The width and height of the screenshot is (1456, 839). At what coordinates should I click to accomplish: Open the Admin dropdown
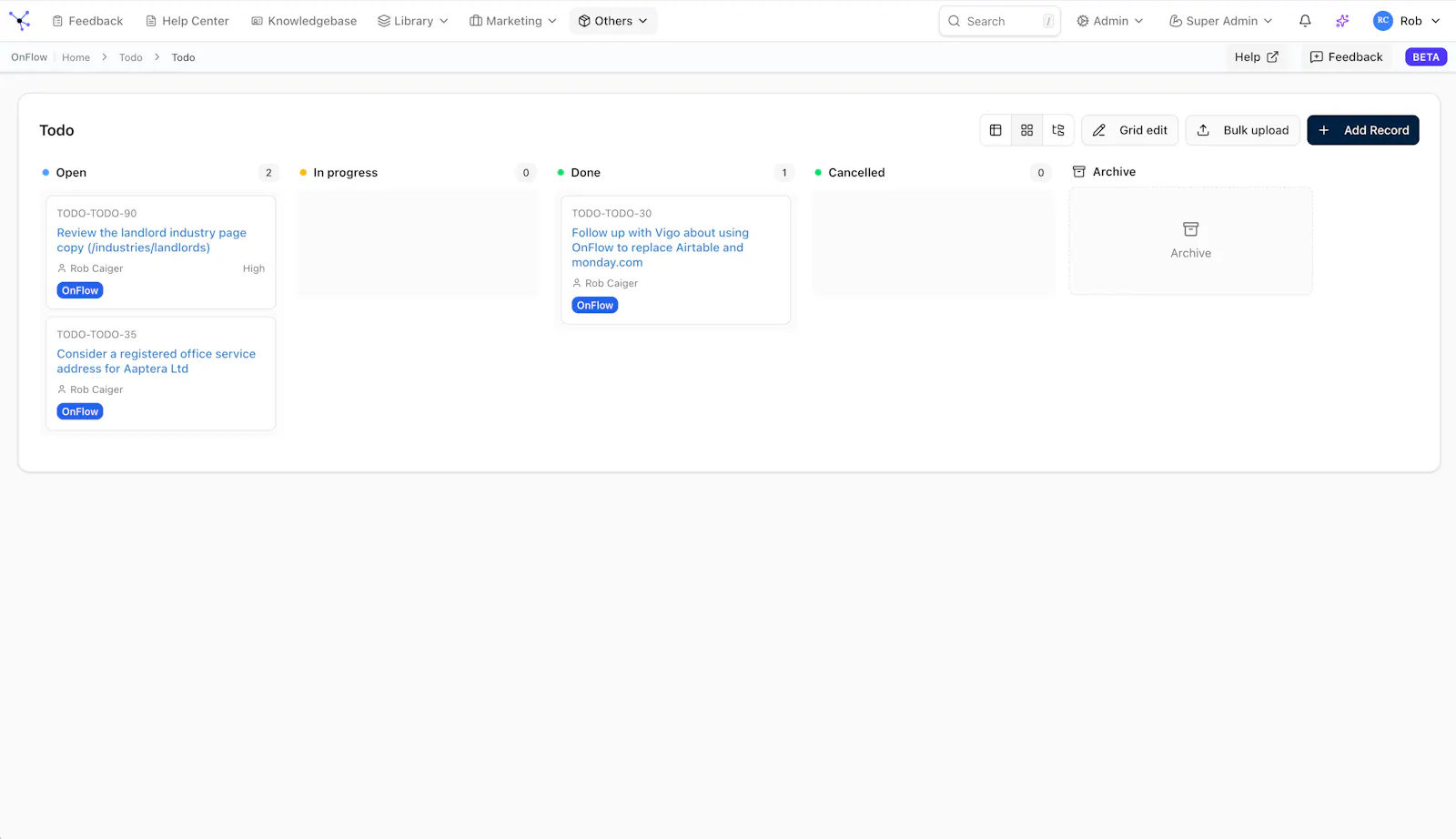click(1109, 21)
